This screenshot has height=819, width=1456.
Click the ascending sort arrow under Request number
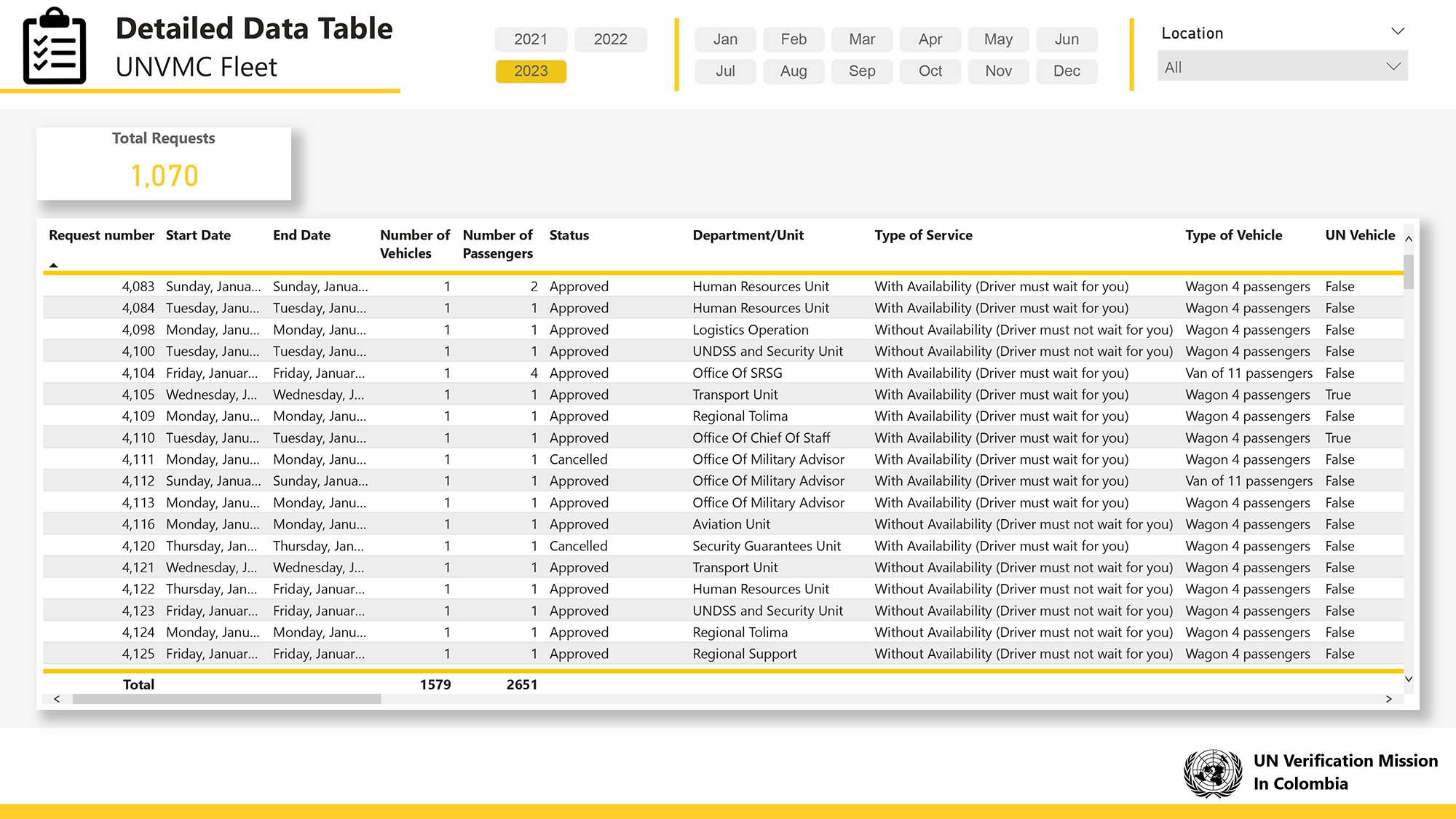pyautogui.click(x=53, y=265)
